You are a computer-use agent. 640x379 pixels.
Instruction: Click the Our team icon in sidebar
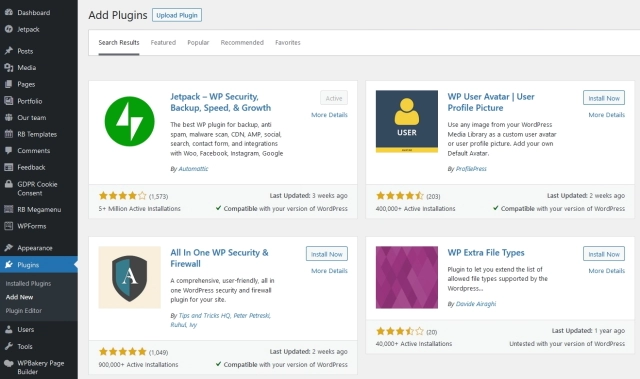tap(9, 117)
